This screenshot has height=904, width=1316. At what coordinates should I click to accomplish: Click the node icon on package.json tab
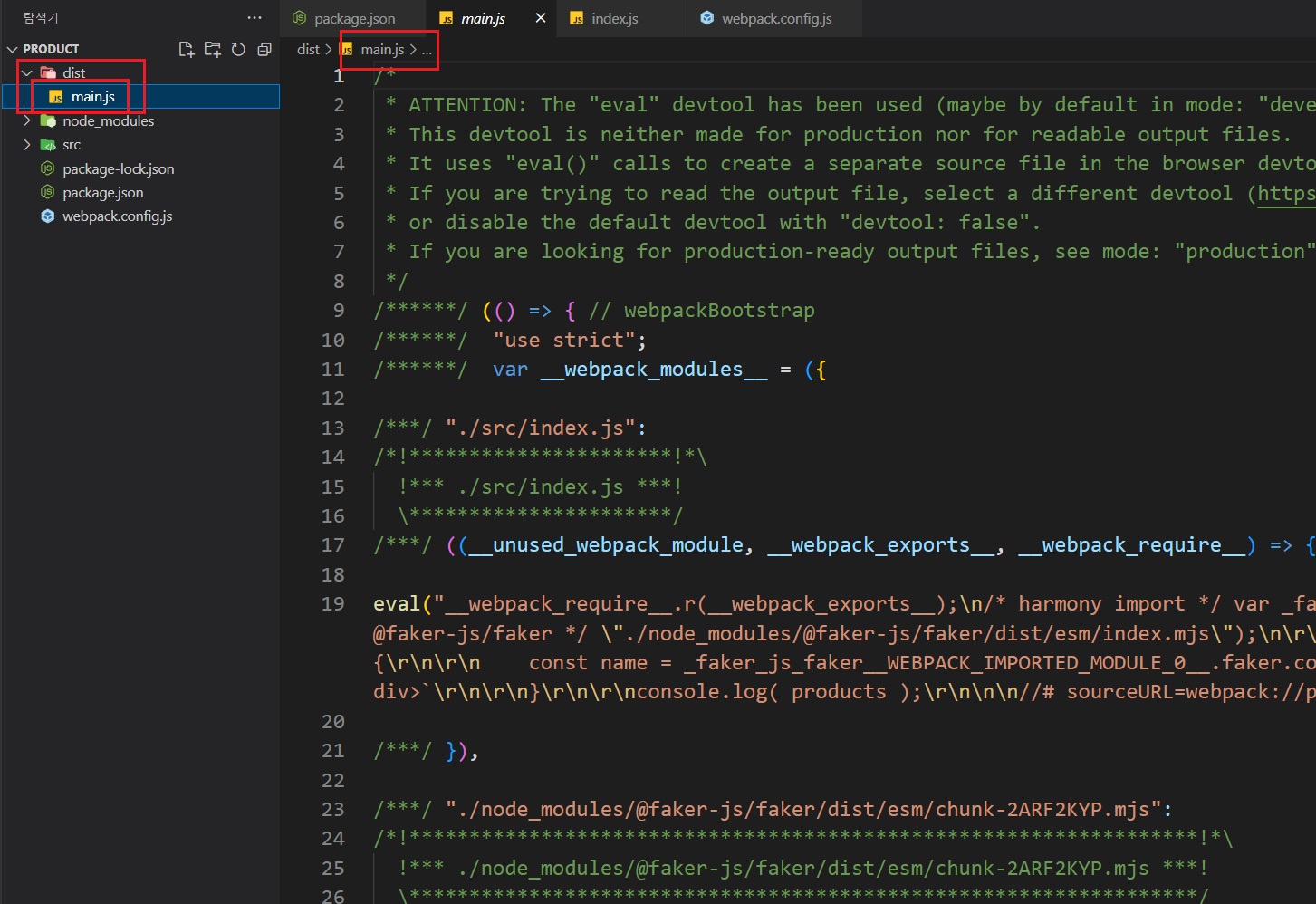pyautogui.click(x=299, y=18)
